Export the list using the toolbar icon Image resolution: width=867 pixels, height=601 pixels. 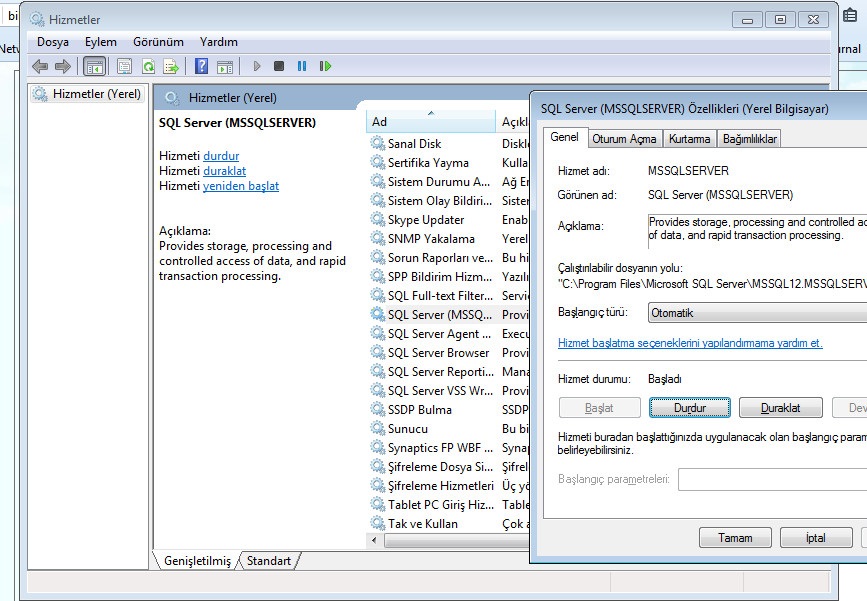point(171,66)
